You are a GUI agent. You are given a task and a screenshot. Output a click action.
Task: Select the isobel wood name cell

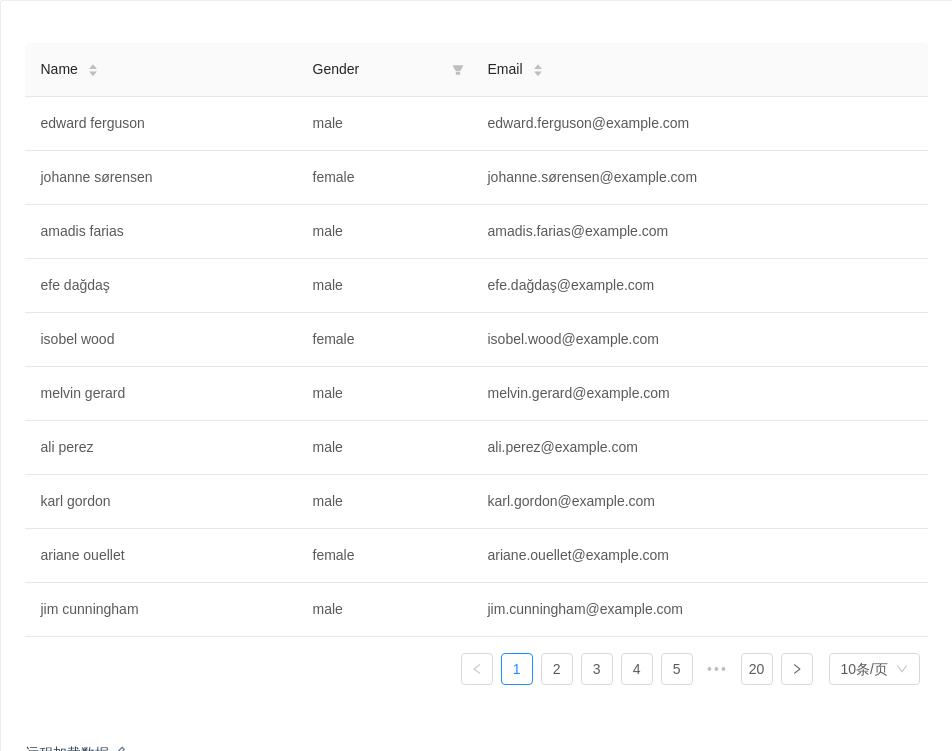(78, 339)
